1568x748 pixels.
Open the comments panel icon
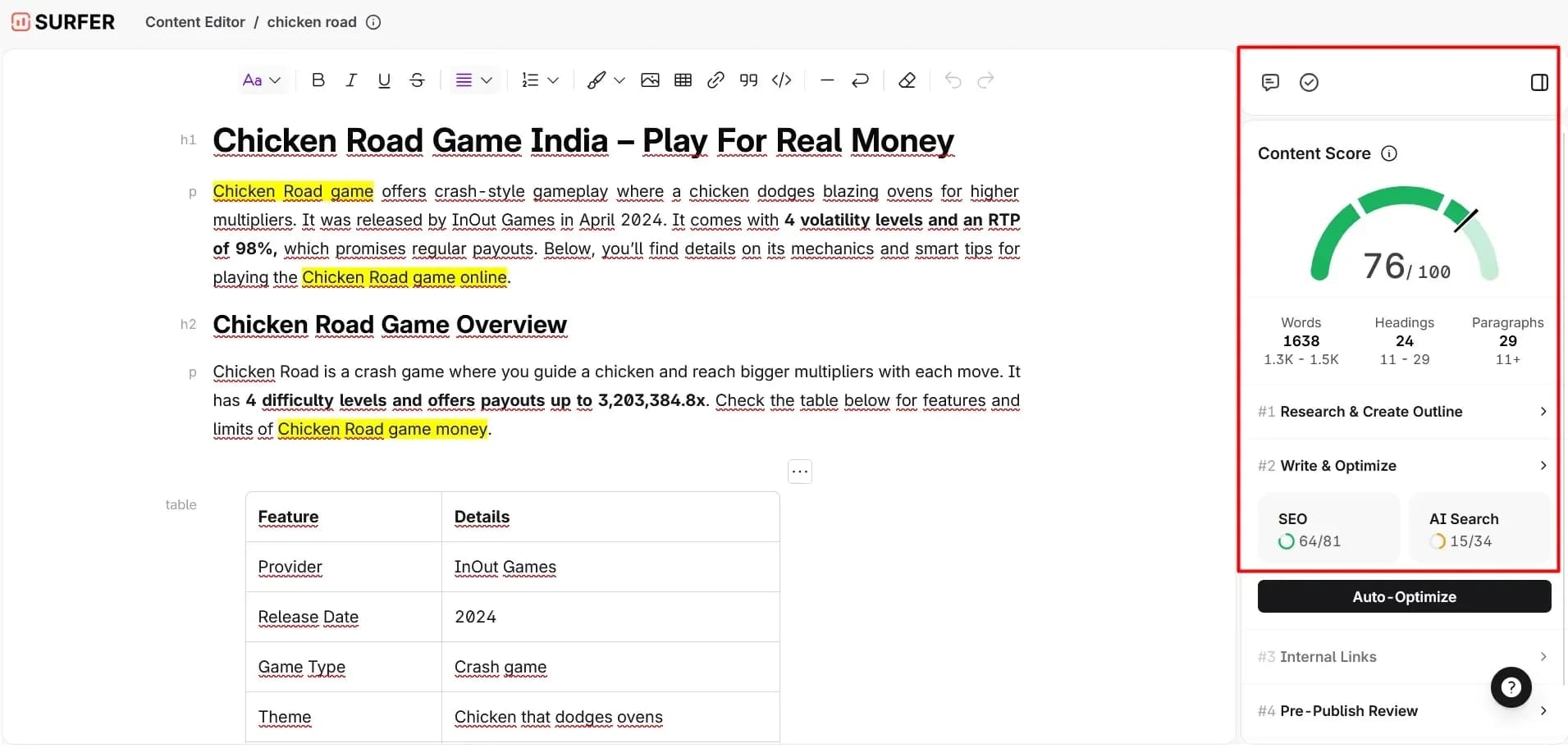[1270, 82]
